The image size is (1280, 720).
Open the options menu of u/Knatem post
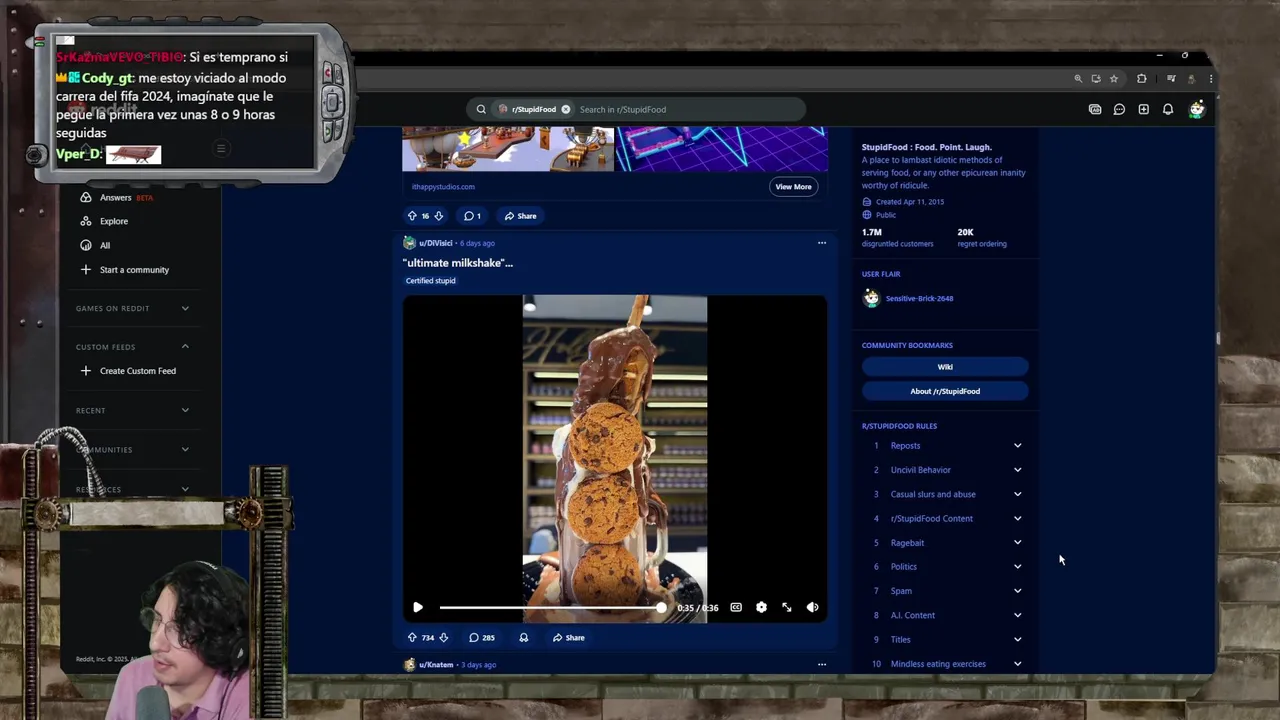[822, 664]
